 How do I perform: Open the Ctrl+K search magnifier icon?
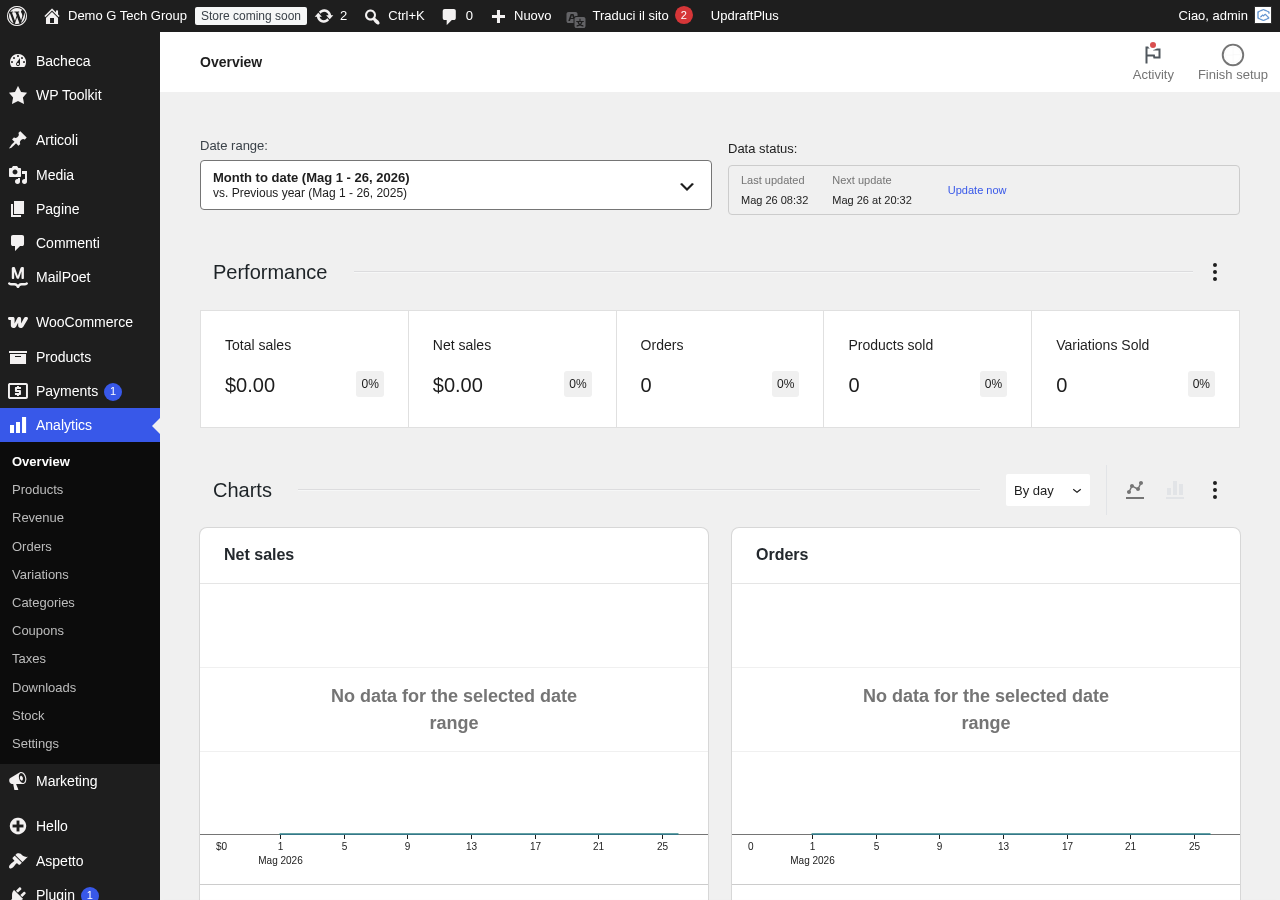click(372, 16)
